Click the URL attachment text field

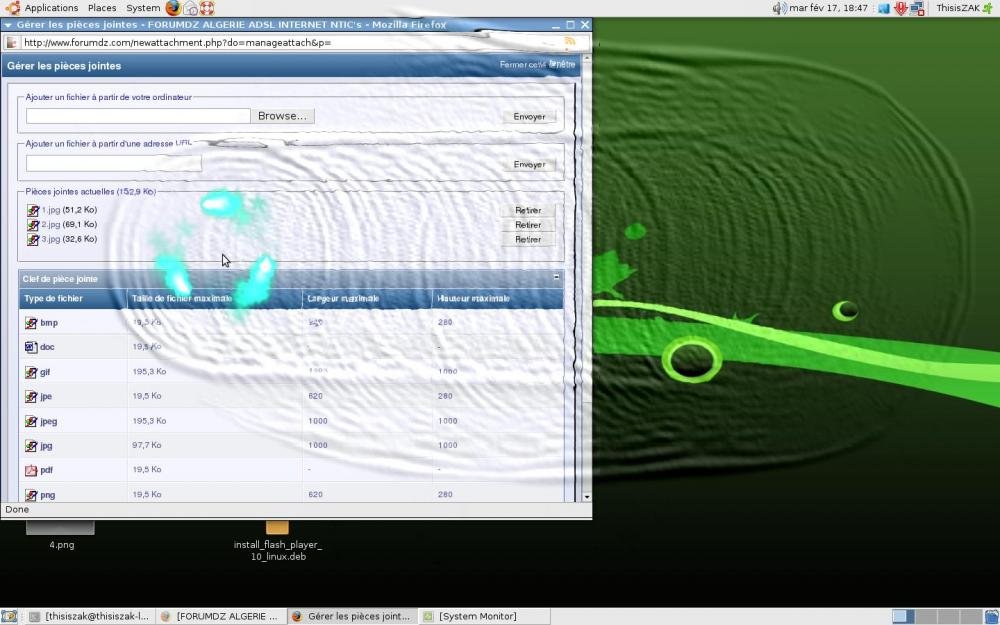114,163
